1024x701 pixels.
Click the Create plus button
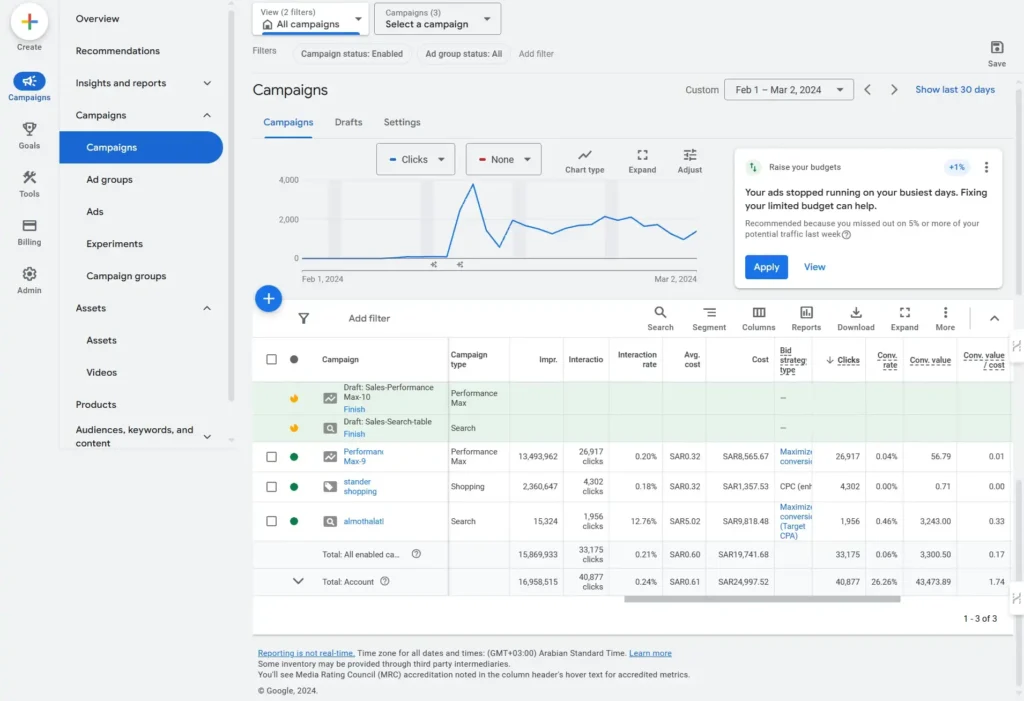coord(29,22)
